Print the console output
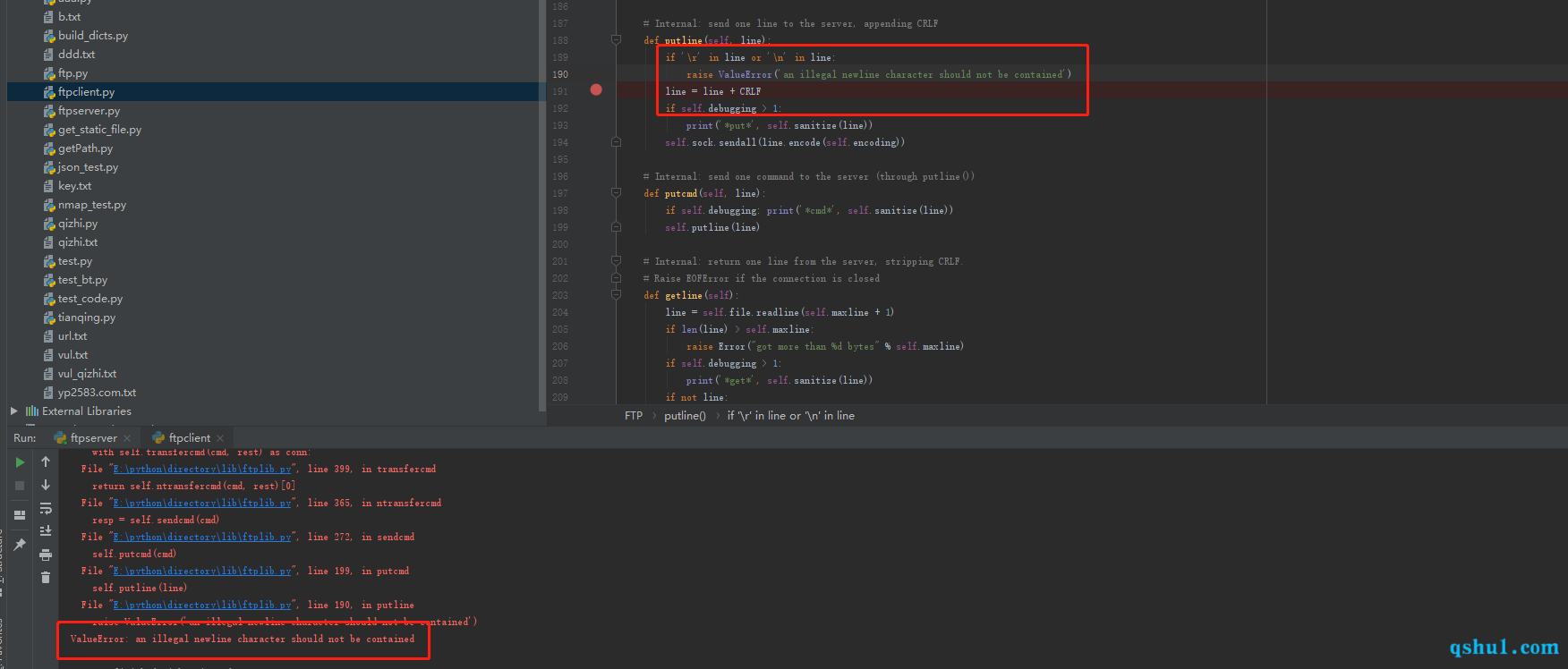 [46, 555]
